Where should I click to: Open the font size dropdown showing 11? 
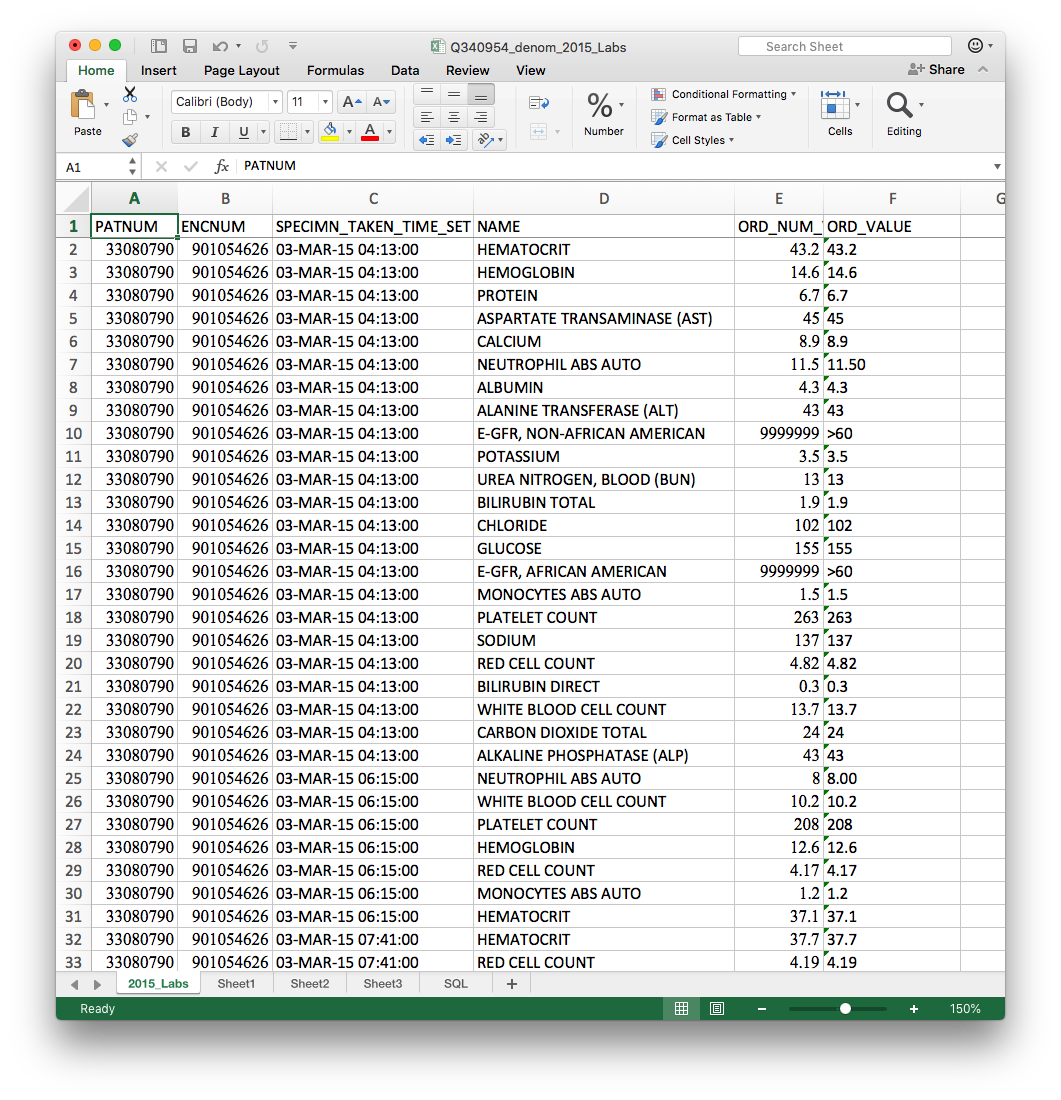coord(325,102)
